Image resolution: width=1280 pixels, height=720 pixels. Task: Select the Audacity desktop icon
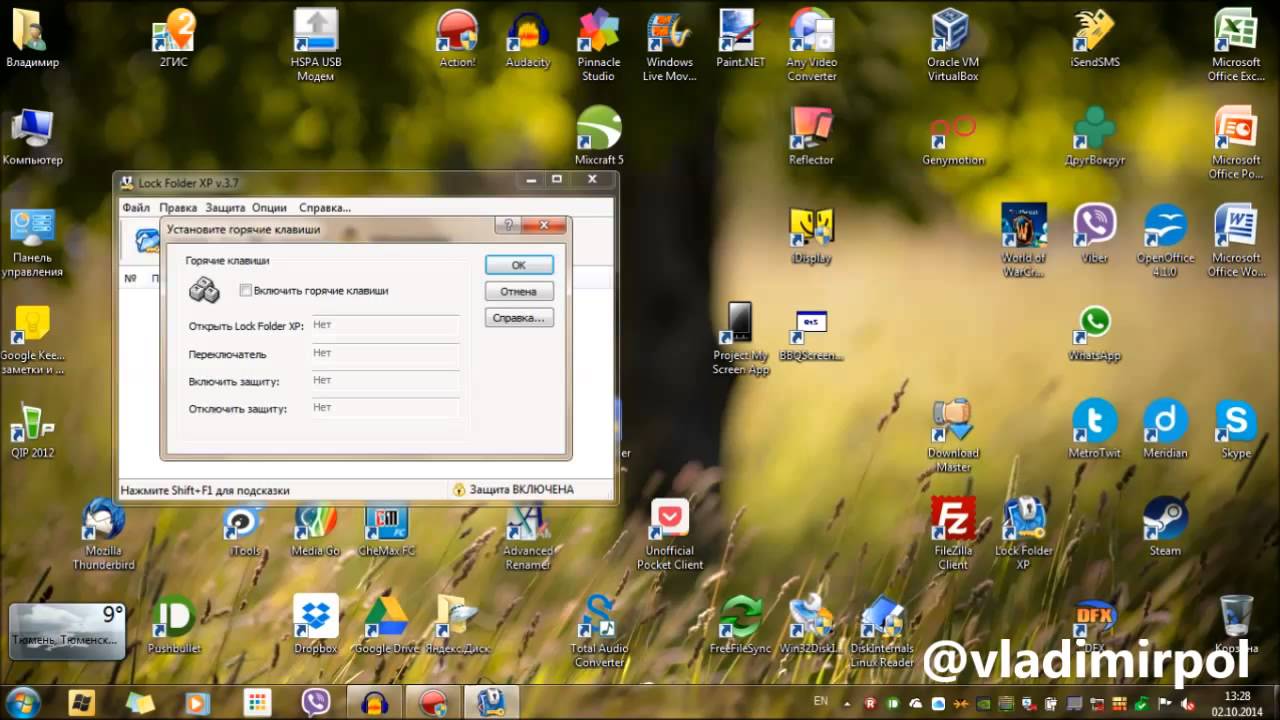tap(528, 38)
